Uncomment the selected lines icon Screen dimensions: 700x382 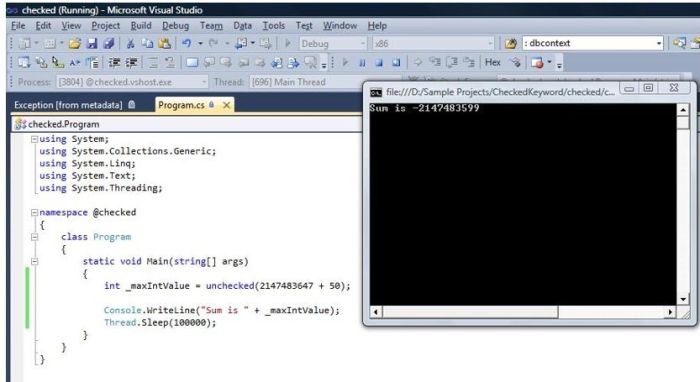click(170, 62)
